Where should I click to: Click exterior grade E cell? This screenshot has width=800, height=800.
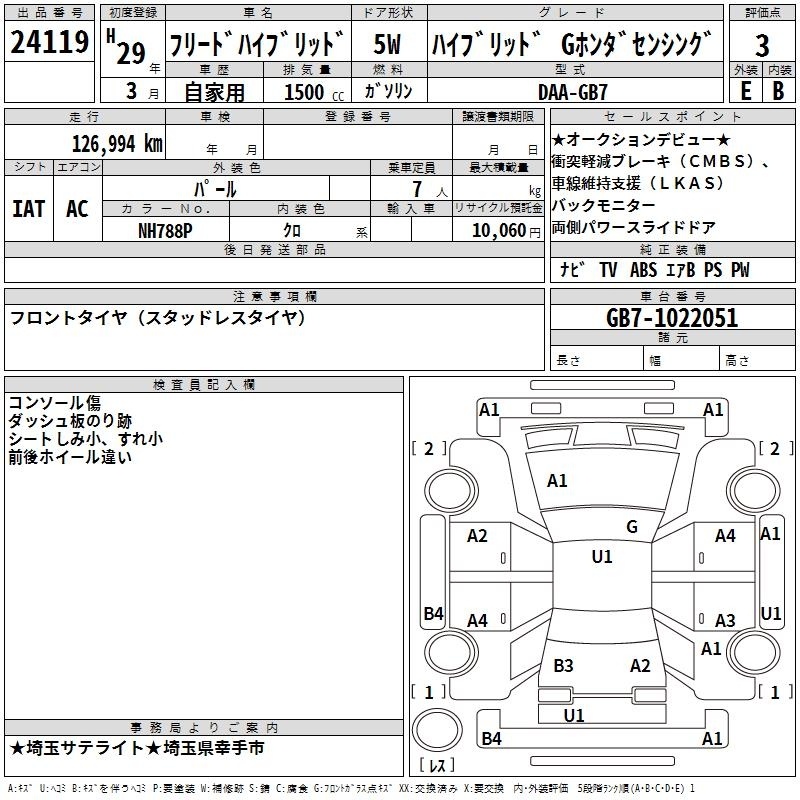click(745, 90)
